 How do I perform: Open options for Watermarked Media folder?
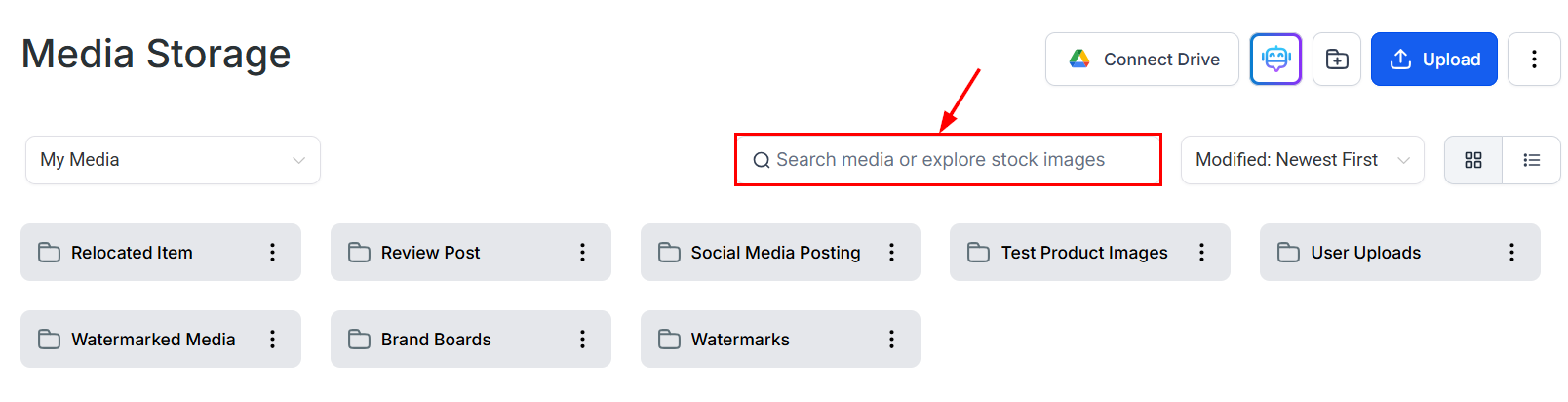[272, 340]
